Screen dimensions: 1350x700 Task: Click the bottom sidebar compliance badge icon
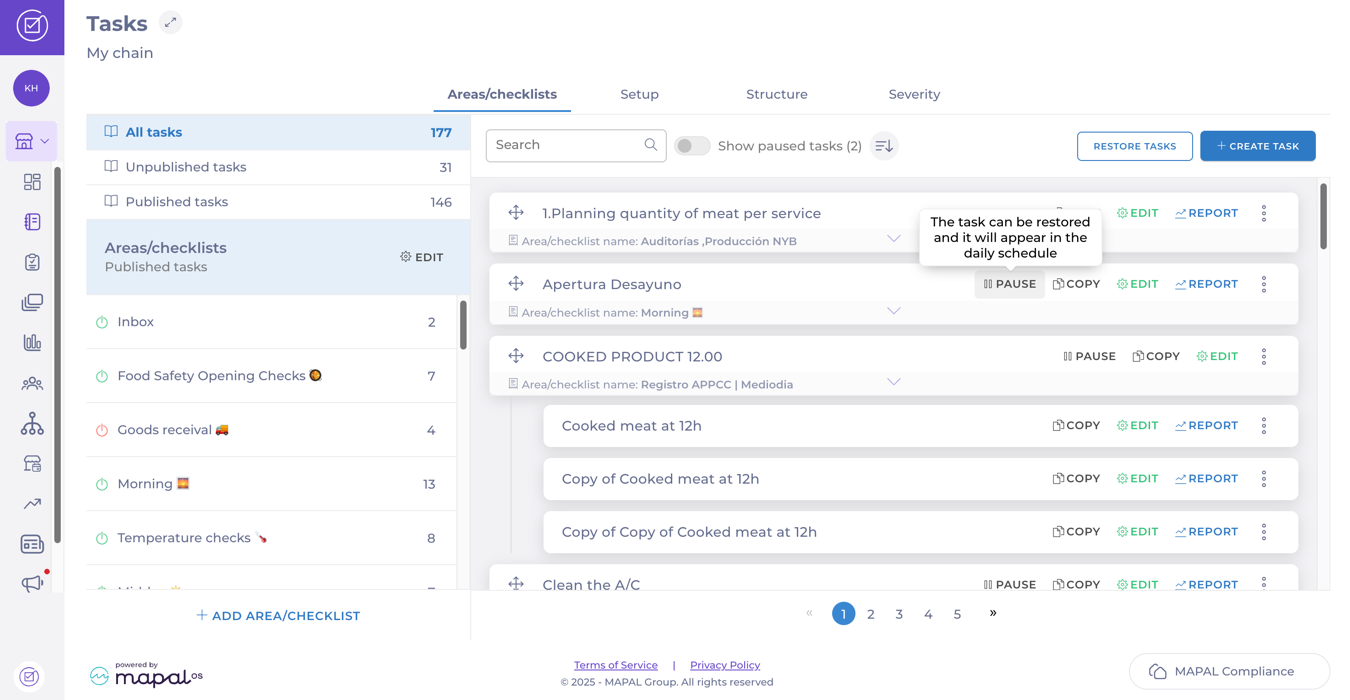(30, 677)
